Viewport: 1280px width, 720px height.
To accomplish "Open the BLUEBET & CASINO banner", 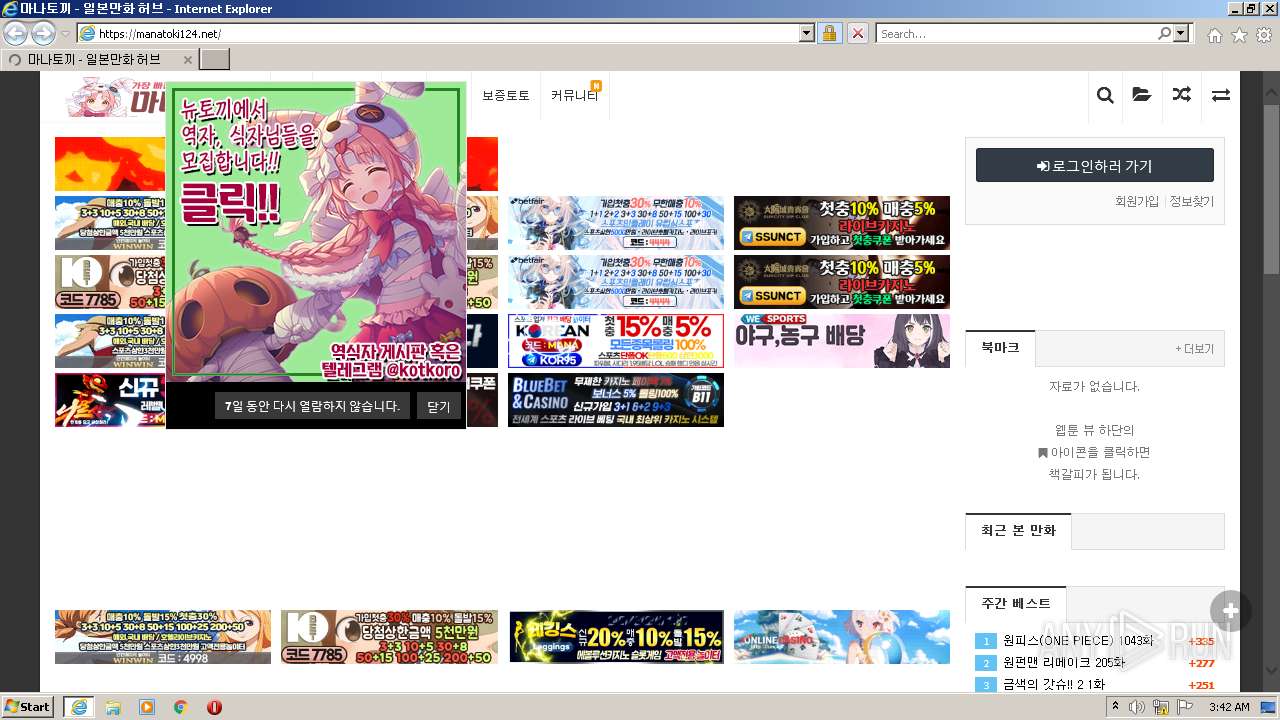I will [615, 400].
